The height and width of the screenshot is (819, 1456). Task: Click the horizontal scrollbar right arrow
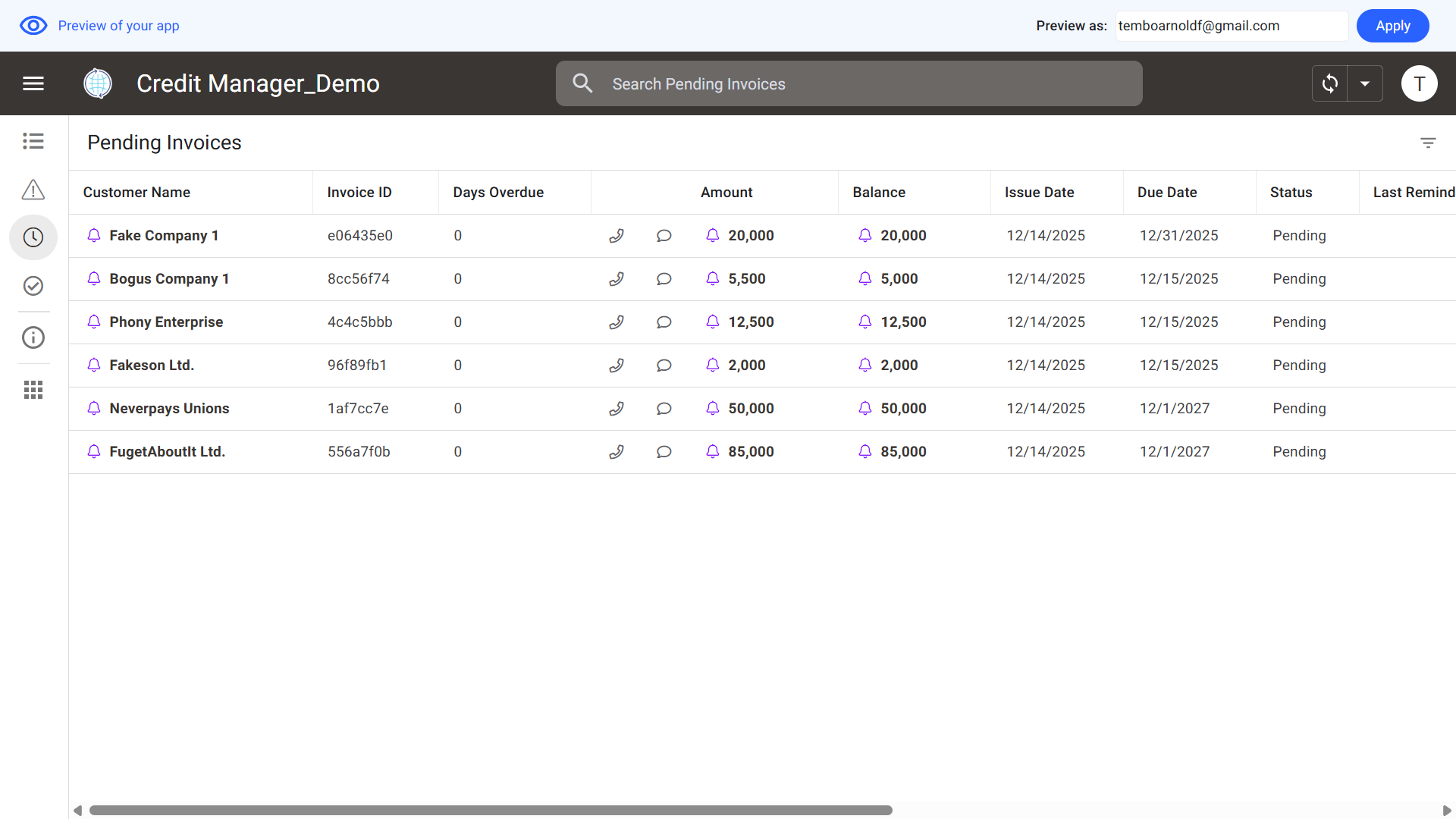(x=1446, y=811)
